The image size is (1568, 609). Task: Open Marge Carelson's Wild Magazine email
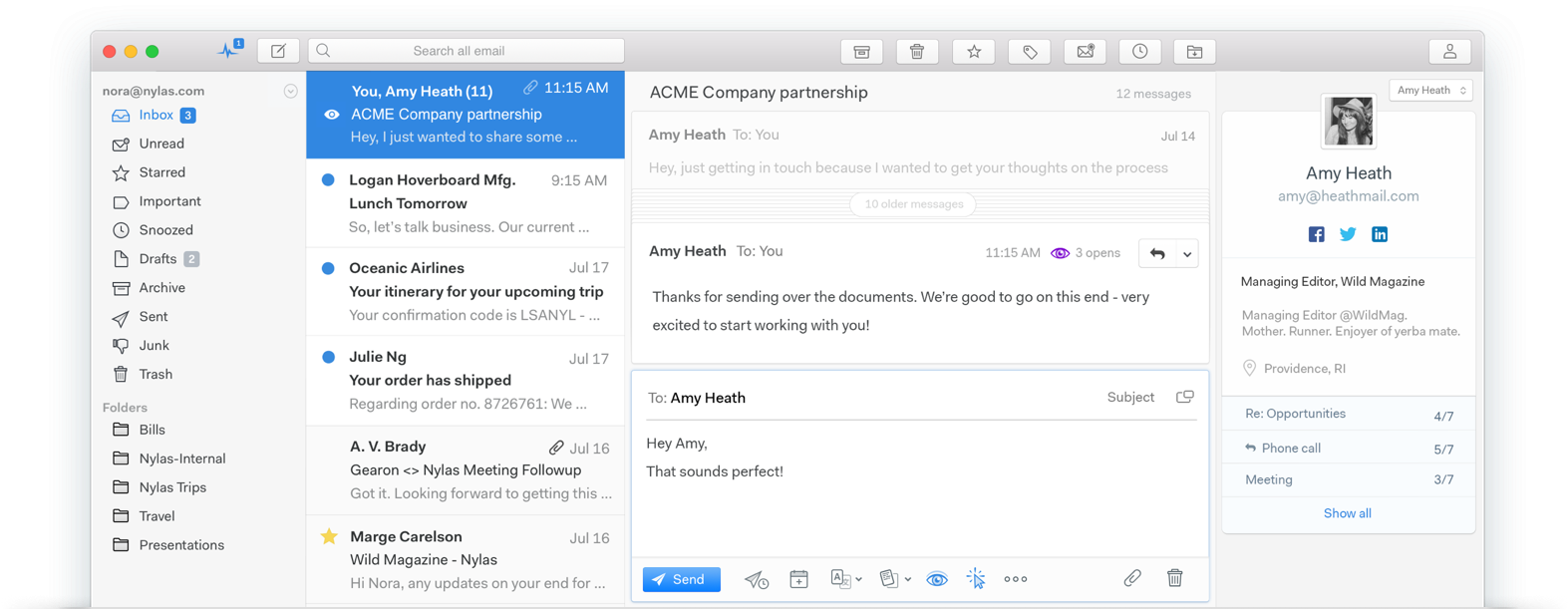[x=466, y=559]
